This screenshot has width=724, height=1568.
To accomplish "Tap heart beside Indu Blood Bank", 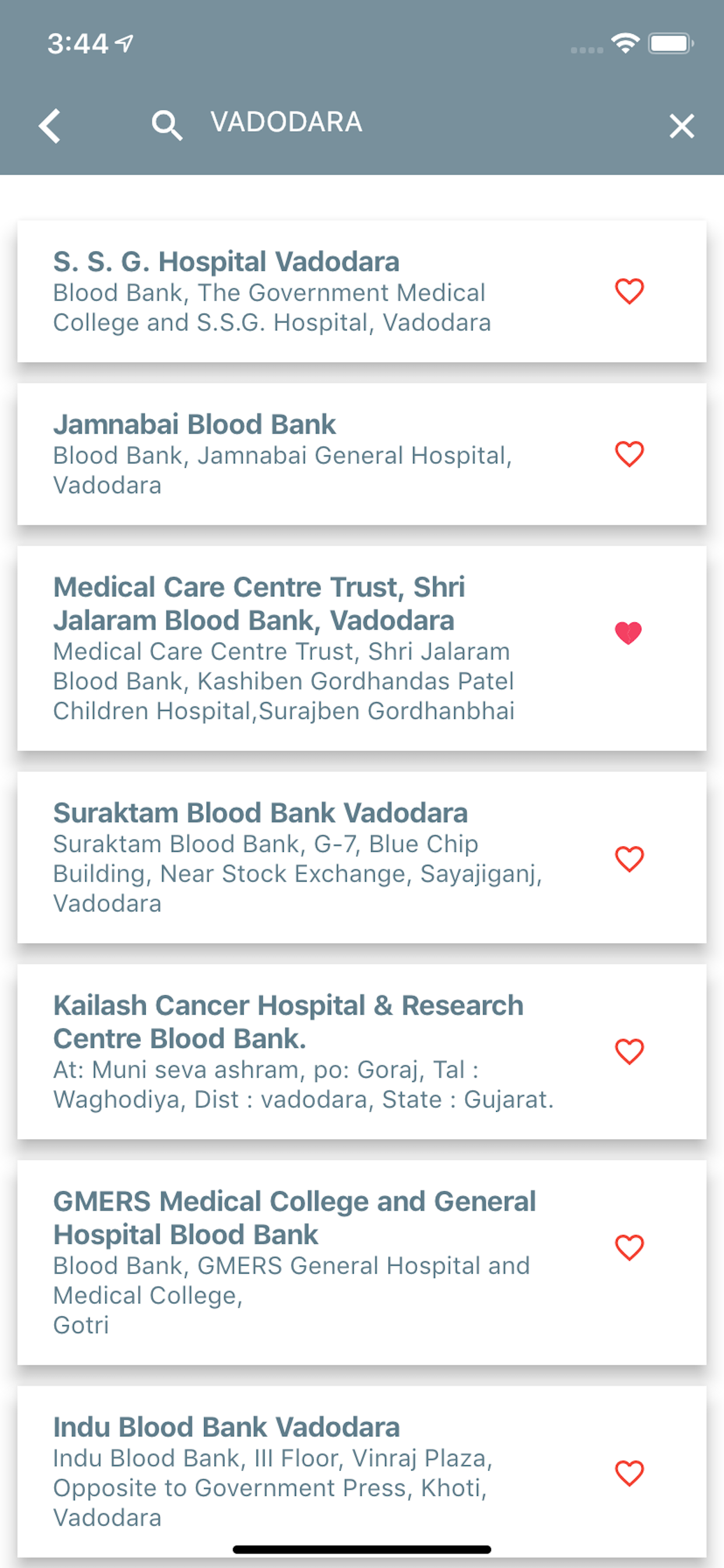I will tap(629, 1473).
